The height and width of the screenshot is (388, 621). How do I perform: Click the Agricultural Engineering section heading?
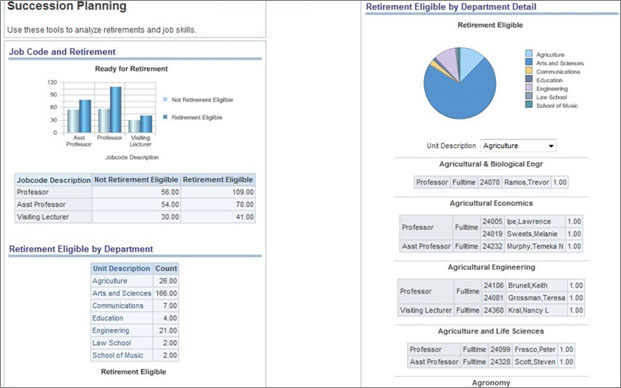491,267
